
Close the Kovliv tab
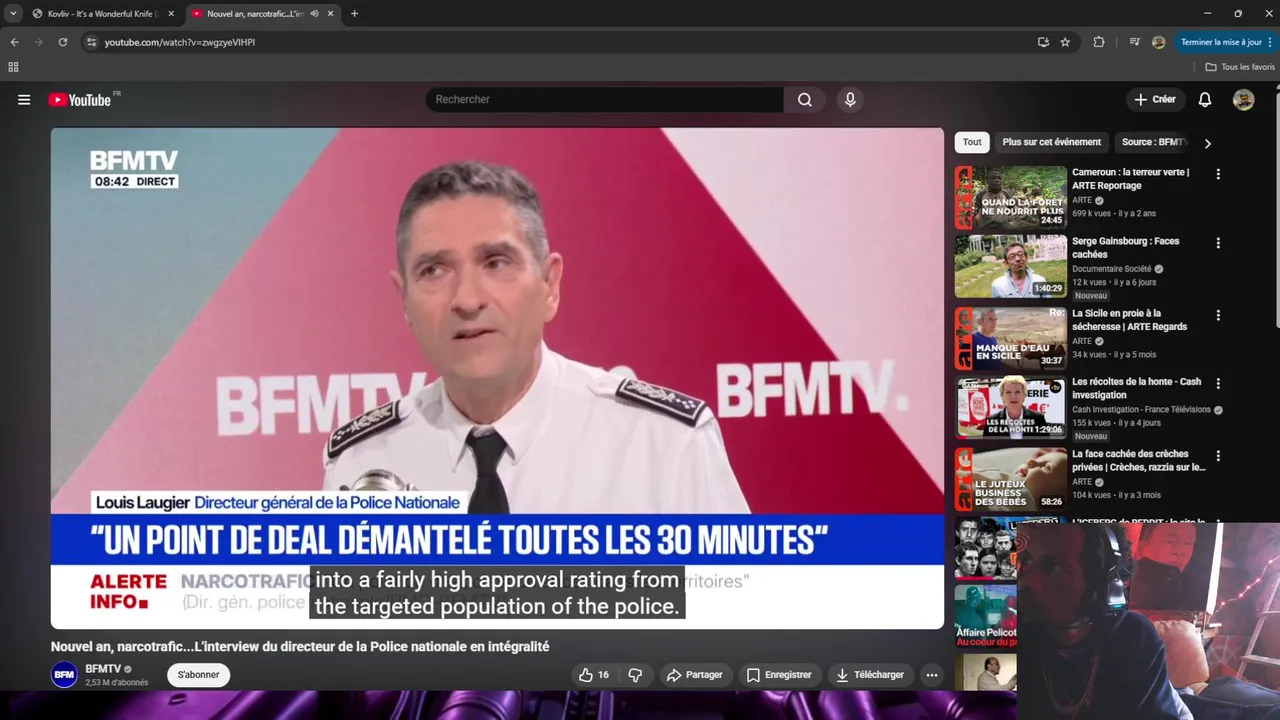[171, 14]
